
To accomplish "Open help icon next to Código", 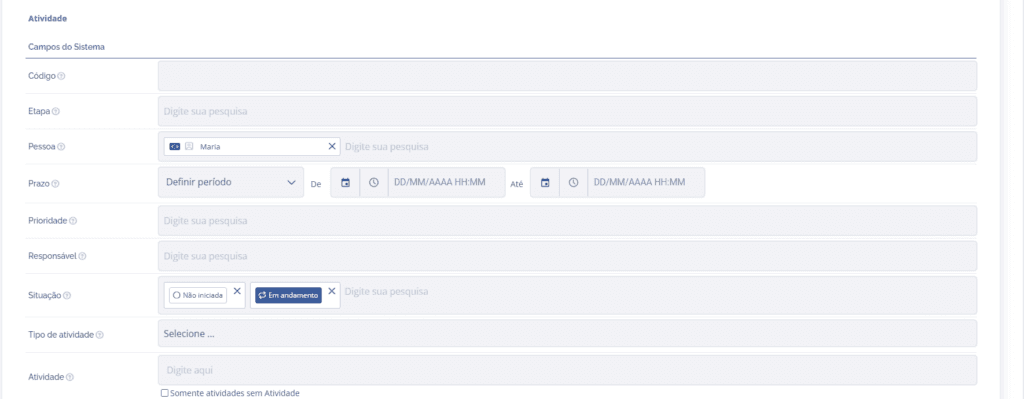I will pos(61,76).
